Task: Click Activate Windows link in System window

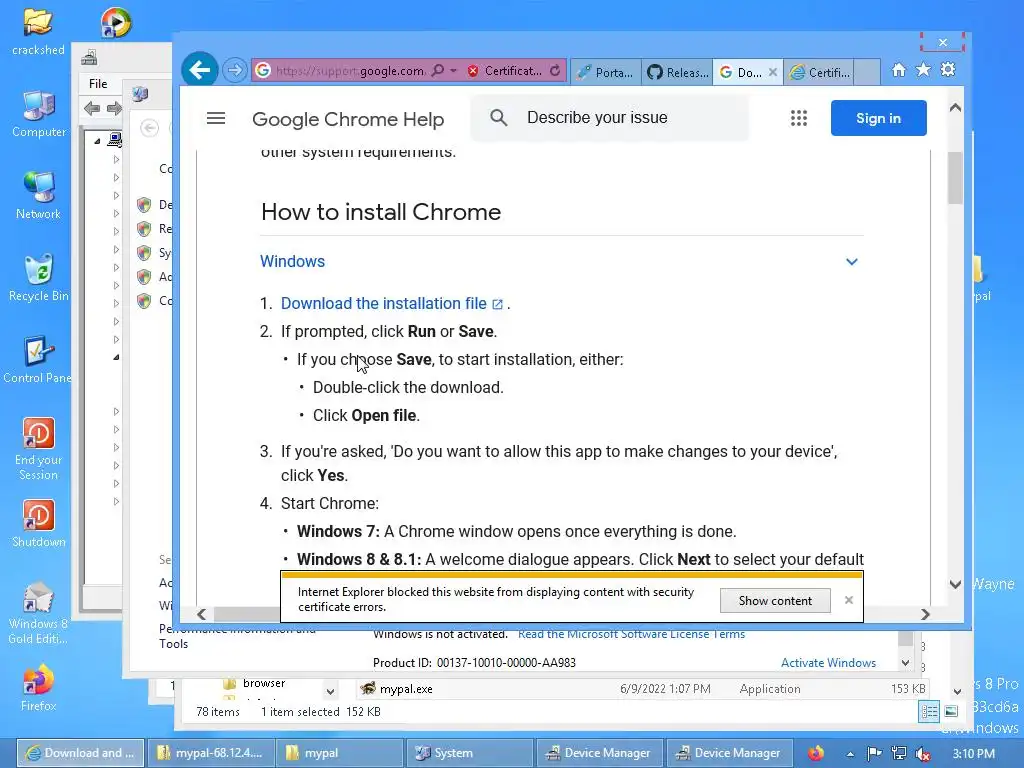Action: click(828, 663)
